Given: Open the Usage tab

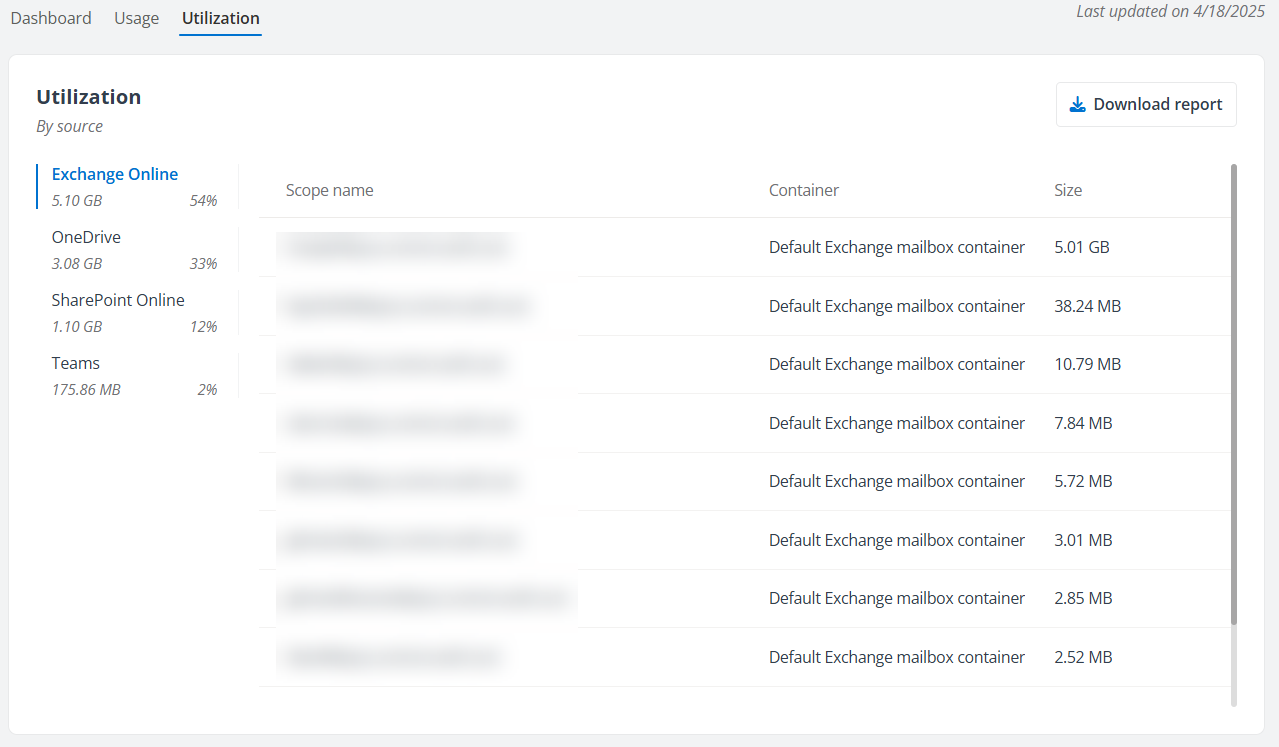Looking at the screenshot, I should point(136,17).
